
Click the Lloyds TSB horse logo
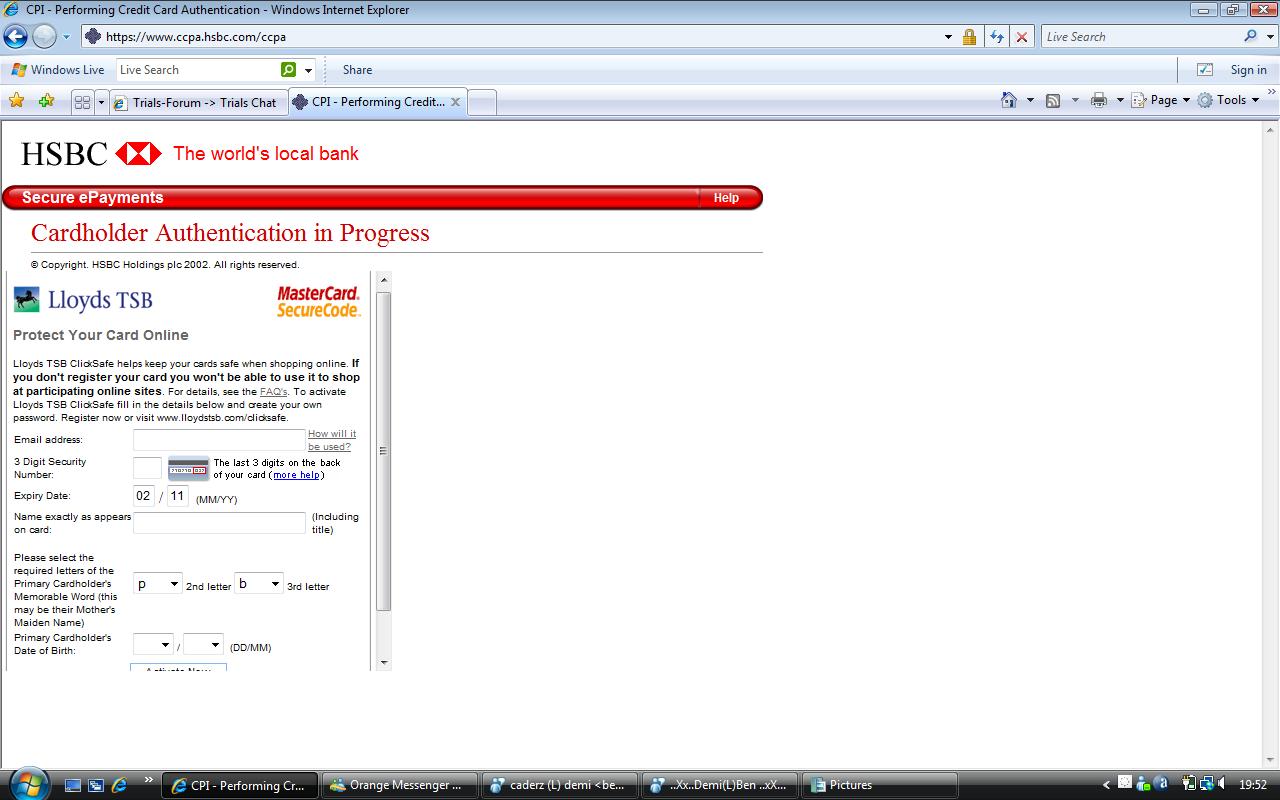coord(27,300)
